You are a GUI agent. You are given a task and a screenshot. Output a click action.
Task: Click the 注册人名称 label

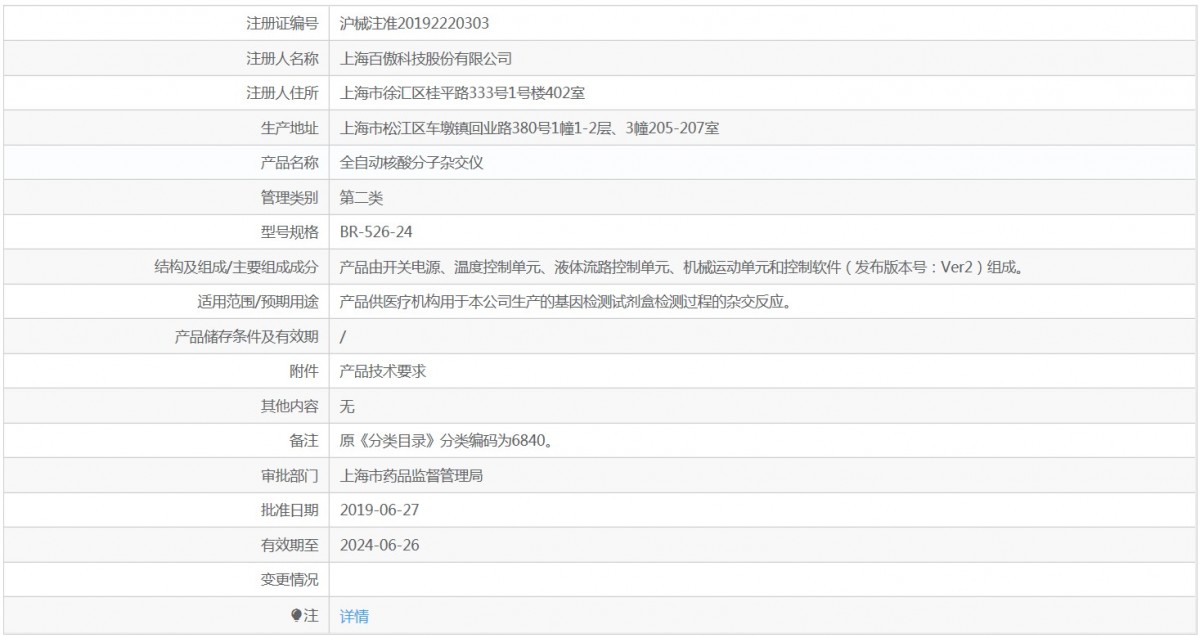pos(282,58)
